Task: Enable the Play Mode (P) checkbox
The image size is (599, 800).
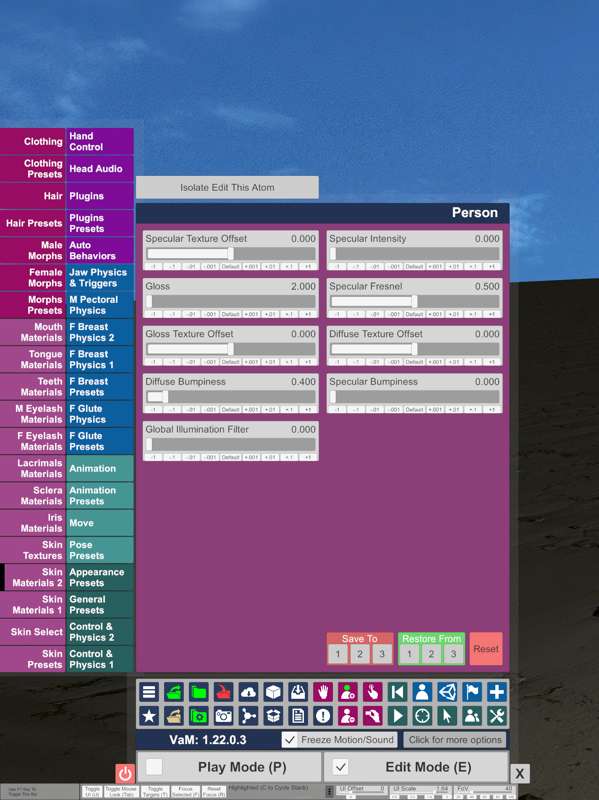Action: pyautogui.click(x=154, y=766)
